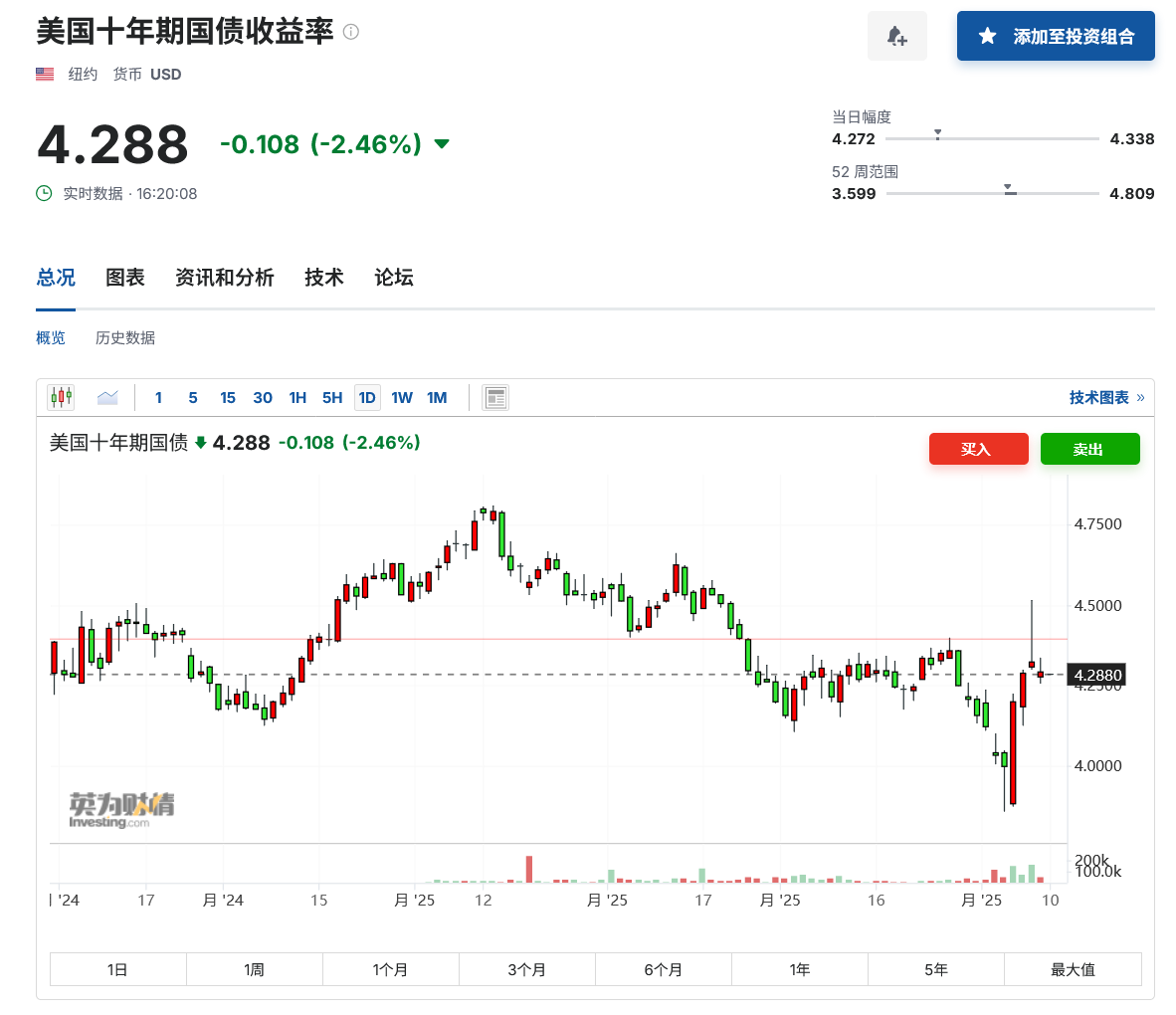Viewport: 1176px width, 1015px height.
Task: Select the 概览 sub-tab
Action: point(51,338)
